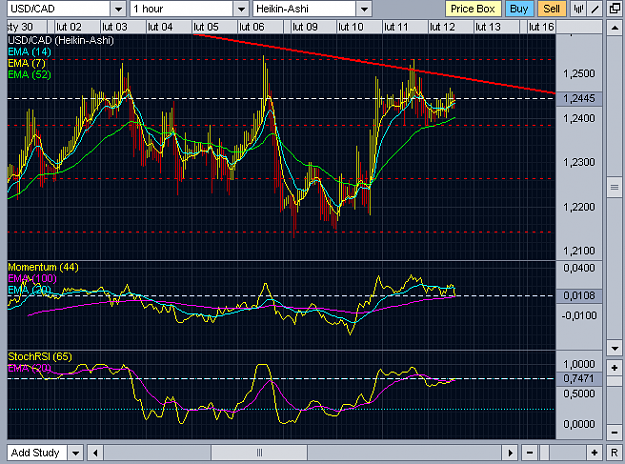Open the Heikin-Ashi chart type dropdown arrow
This screenshot has height=464, width=625.
(364, 9)
